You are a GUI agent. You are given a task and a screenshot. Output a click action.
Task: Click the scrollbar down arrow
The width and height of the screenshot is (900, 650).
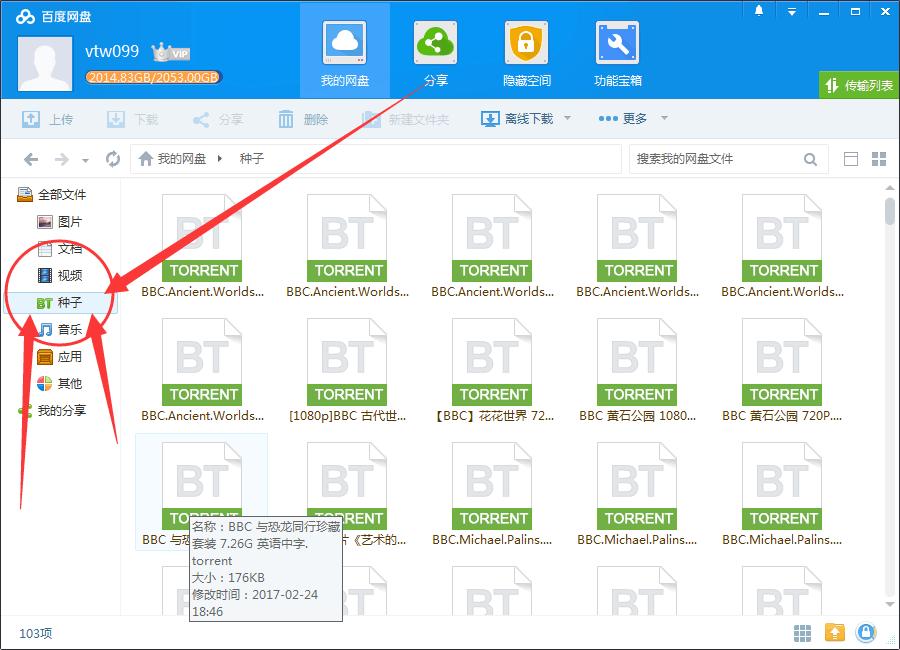[x=890, y=605]
